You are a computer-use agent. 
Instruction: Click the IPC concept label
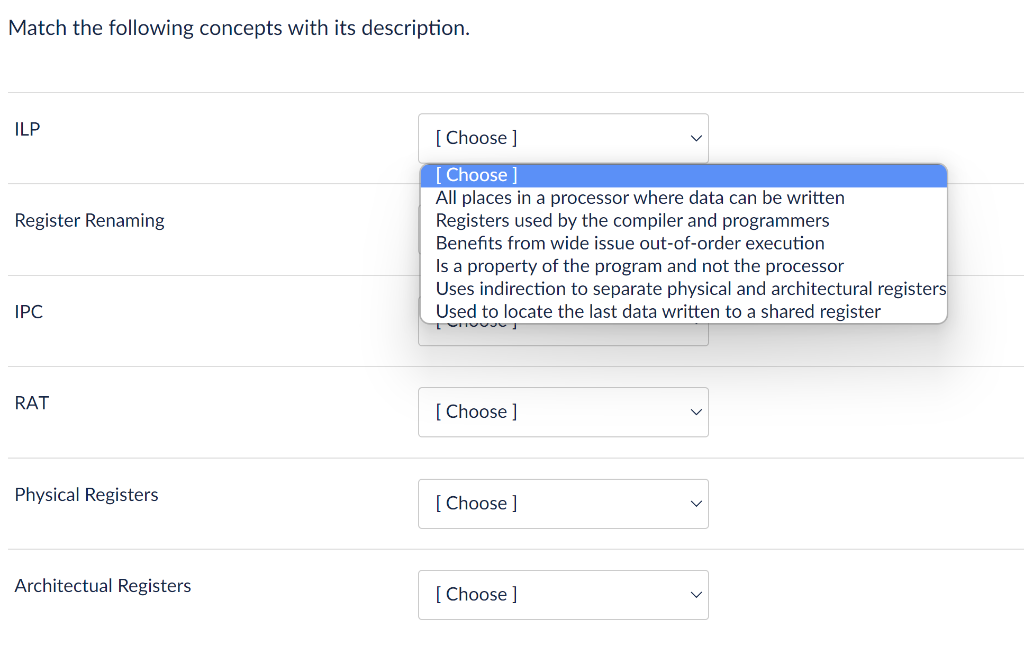(29, 312)
